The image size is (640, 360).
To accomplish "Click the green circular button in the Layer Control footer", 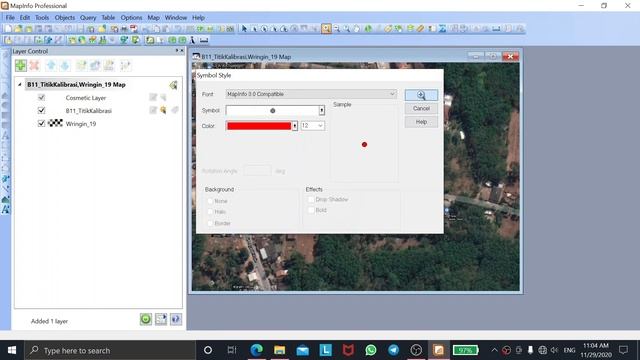I will coord(146,319).
